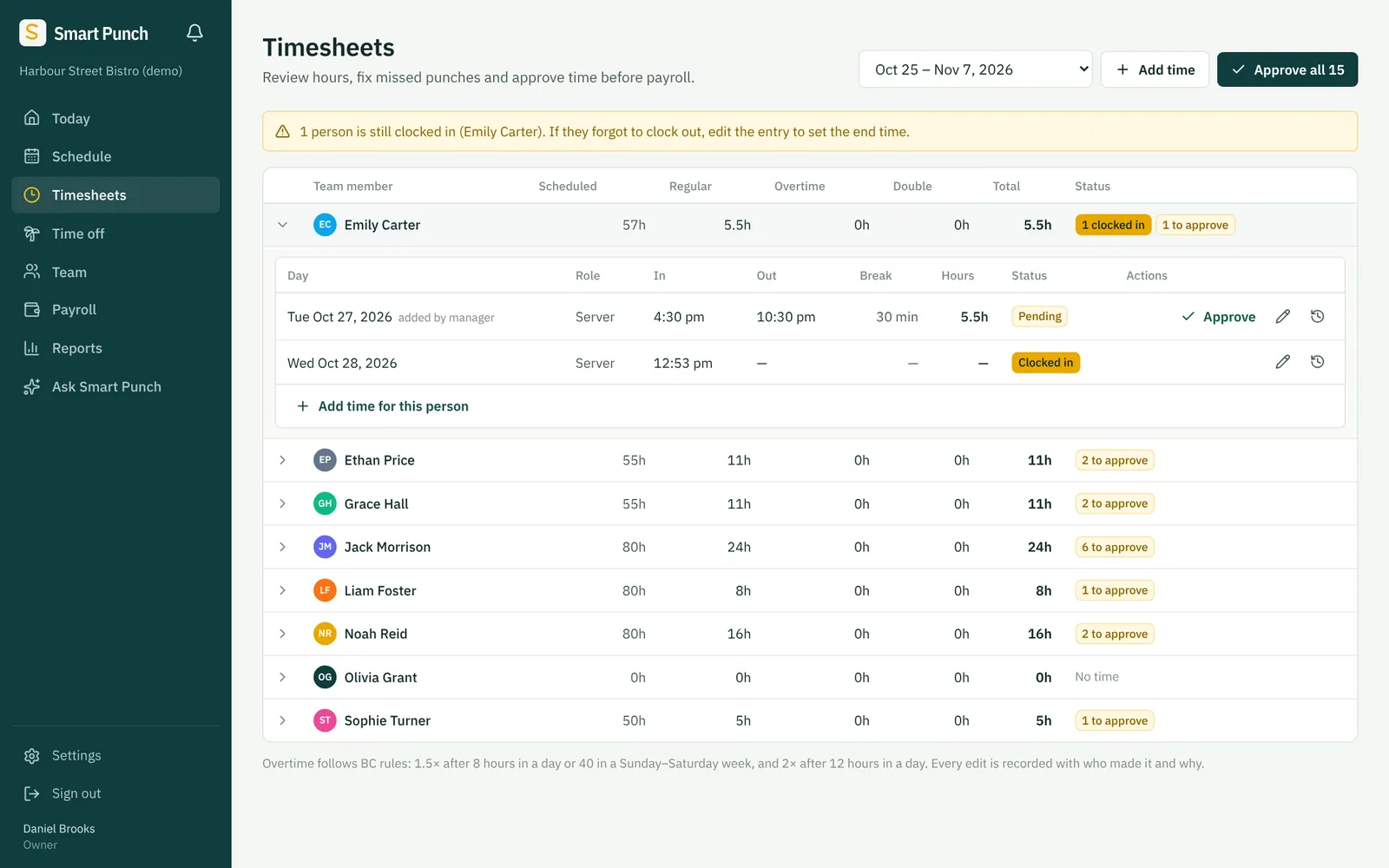Open Ask Smart Punch assistant
The height and width of the screenshot is (868, 1389).
[115, 387]
